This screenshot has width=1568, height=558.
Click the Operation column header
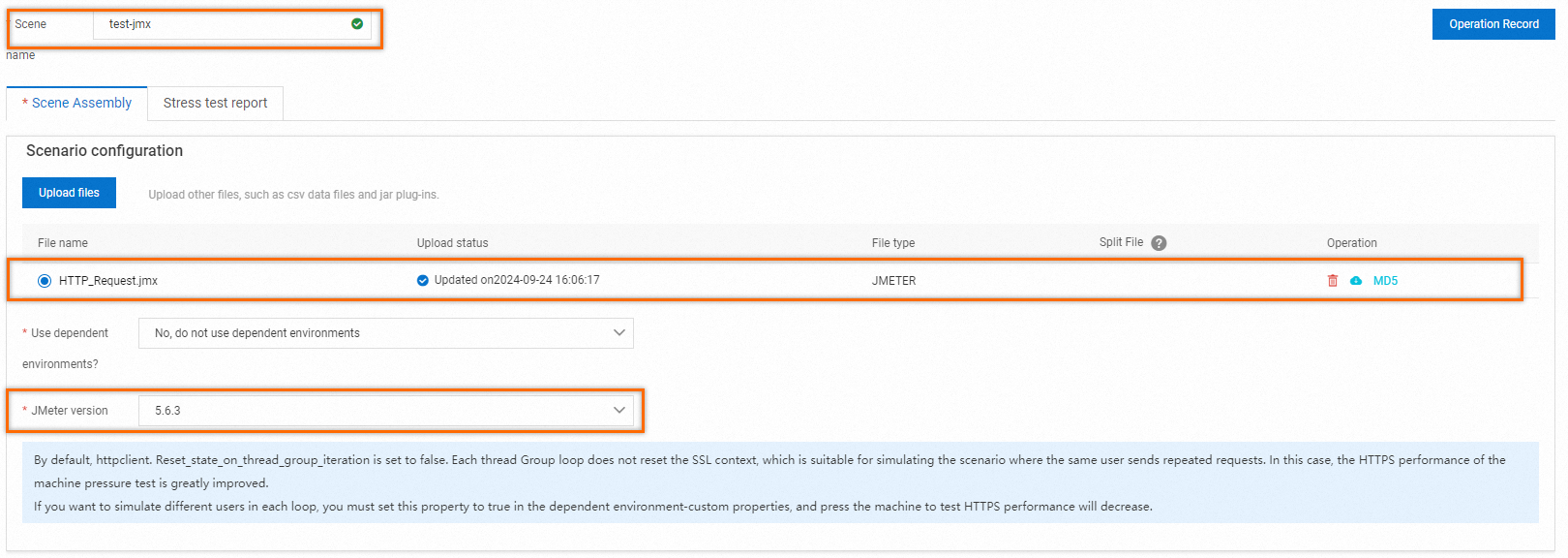click(1351, 243)
